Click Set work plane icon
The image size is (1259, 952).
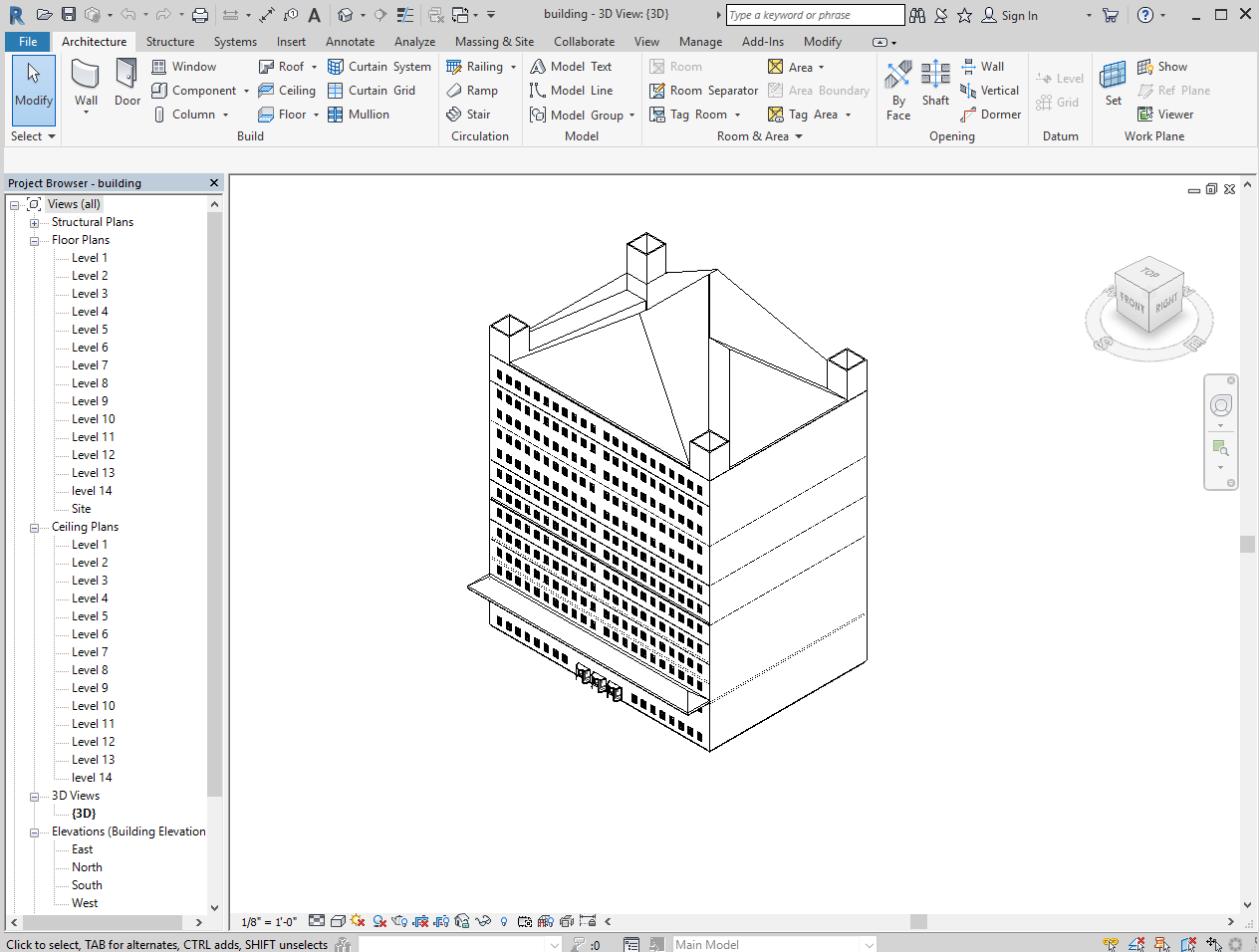pos(1114,83)
